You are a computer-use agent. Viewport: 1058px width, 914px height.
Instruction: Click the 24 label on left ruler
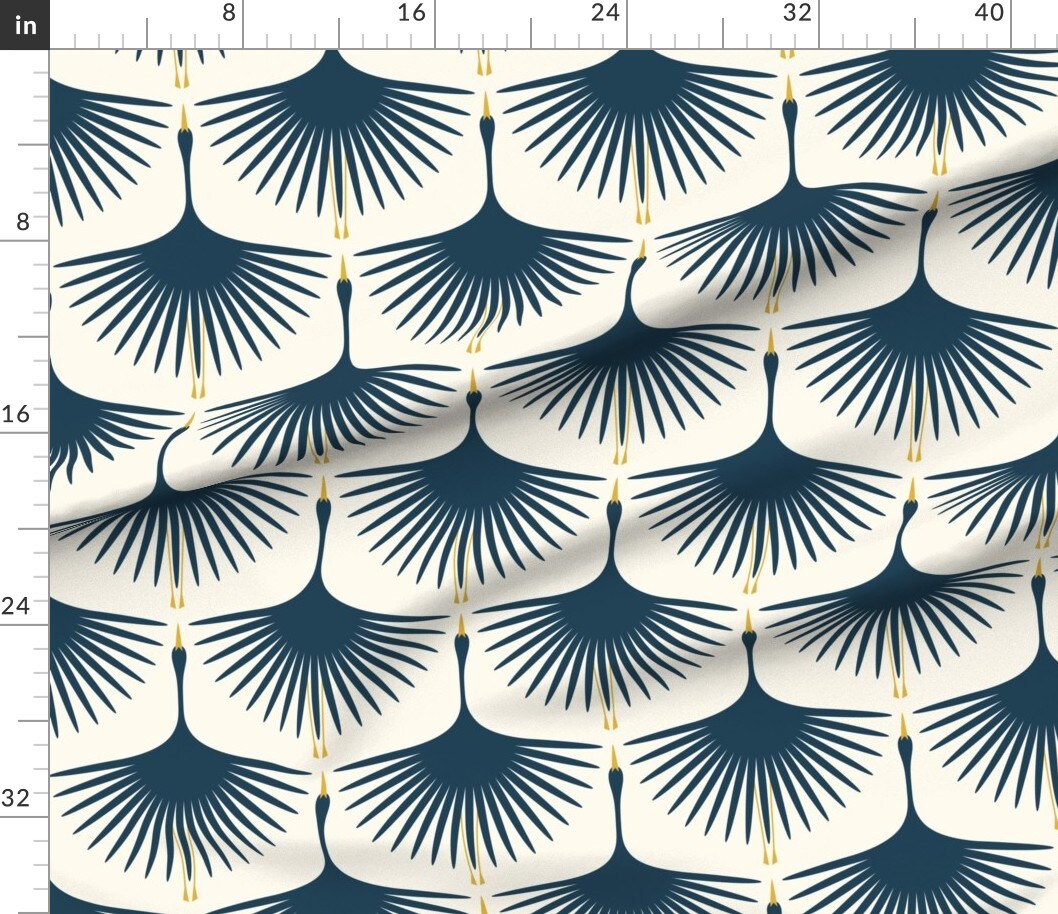click(x=17, y=606)
